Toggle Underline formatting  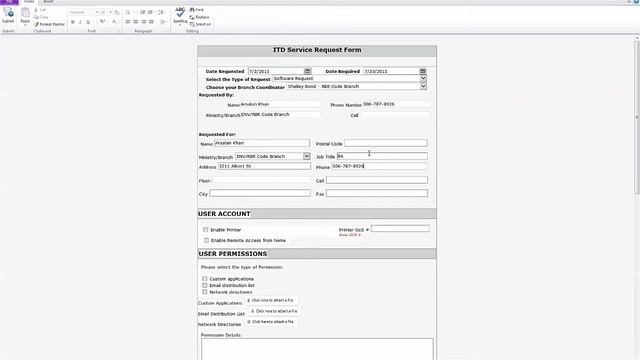point(88,22)
